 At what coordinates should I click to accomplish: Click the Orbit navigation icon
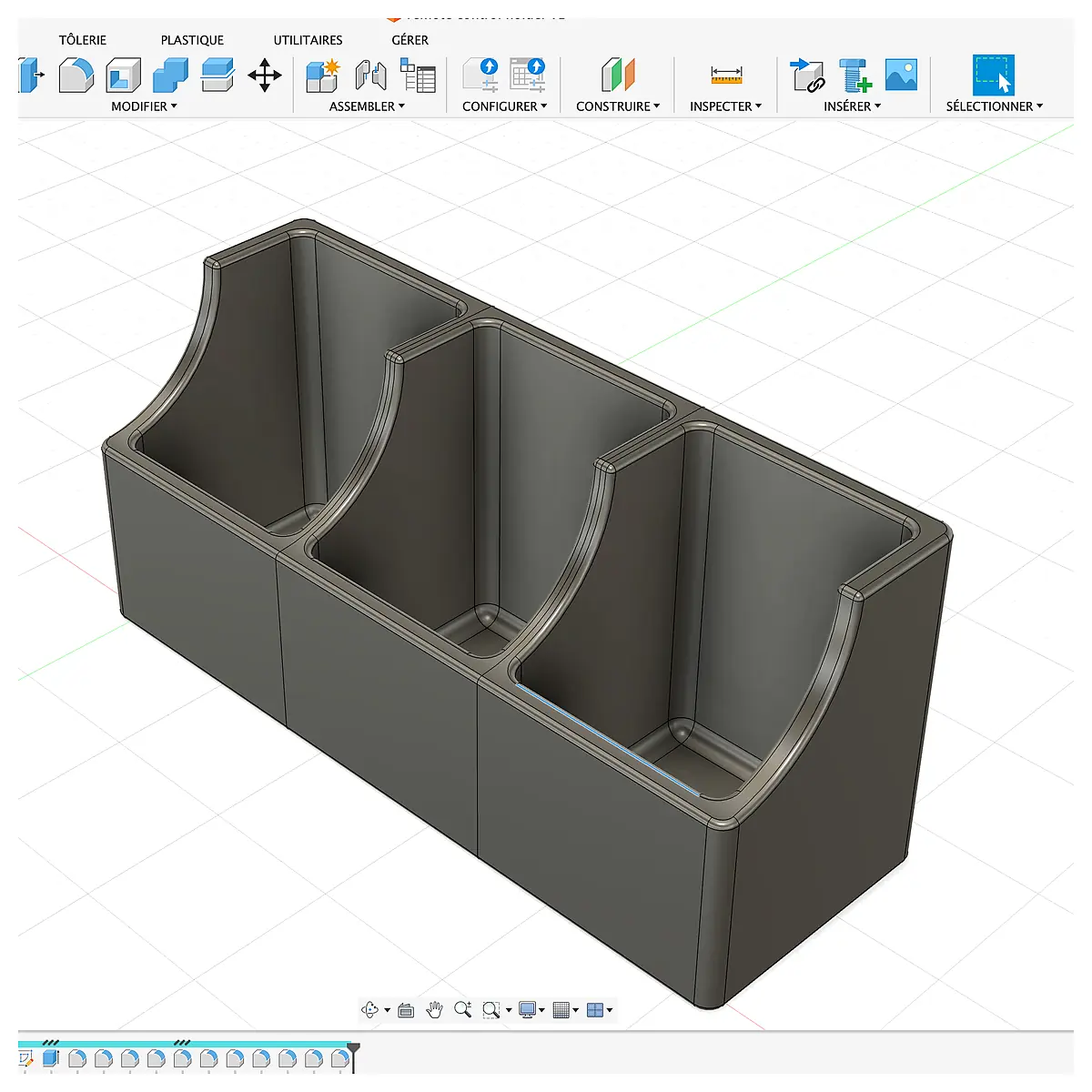tap(370, 1009)
